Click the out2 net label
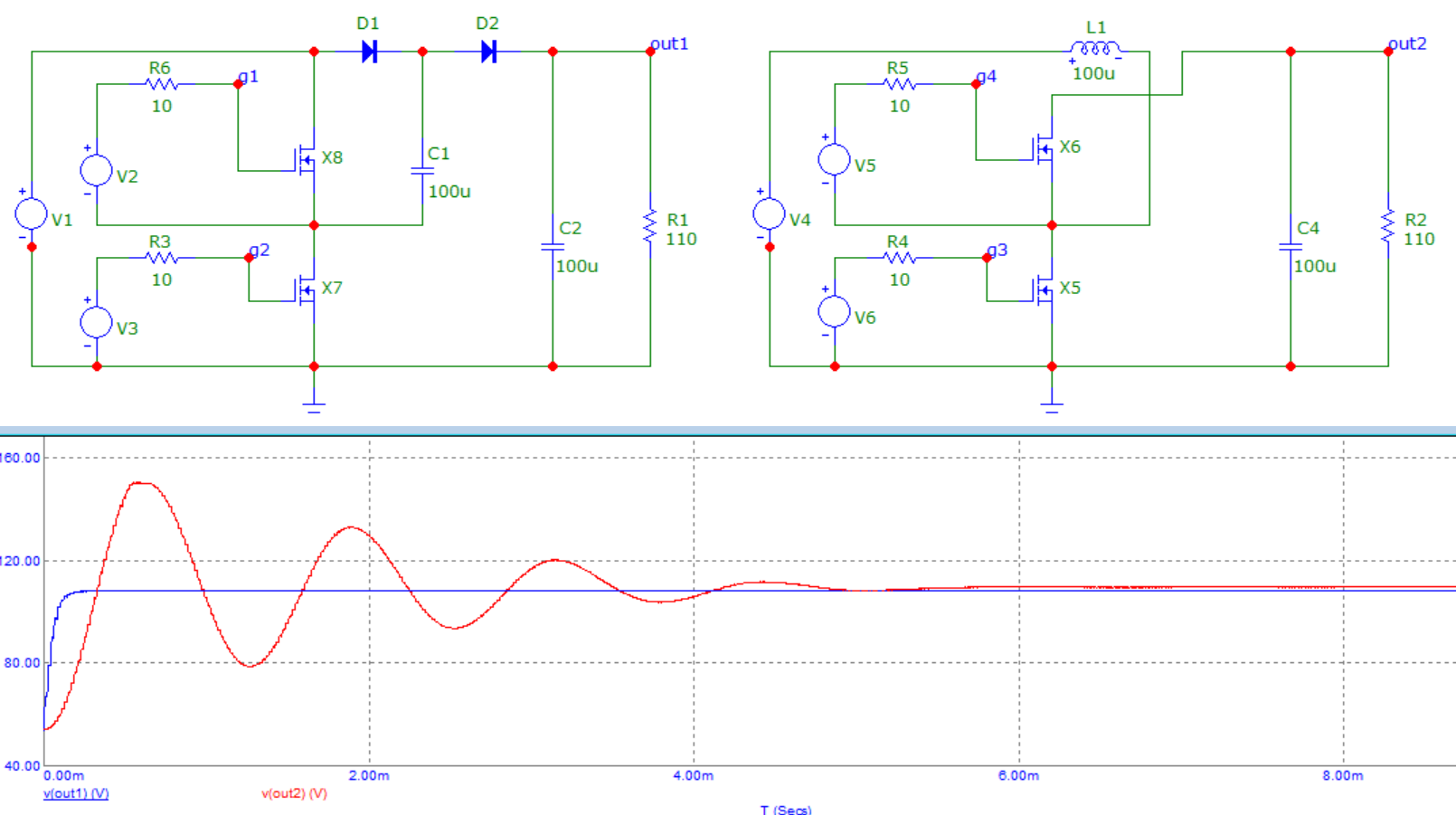The height and width of the screenshot is (815, 1456). [x=1408, y=43]
